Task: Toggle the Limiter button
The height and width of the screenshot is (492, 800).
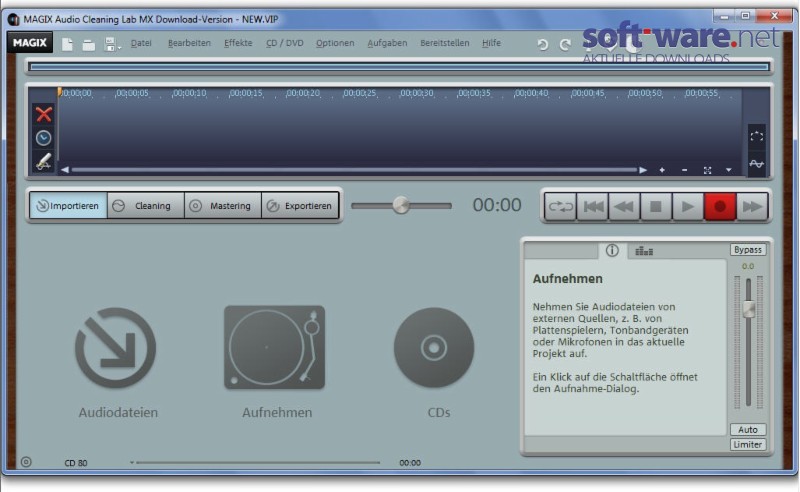Action: point(747,445)
